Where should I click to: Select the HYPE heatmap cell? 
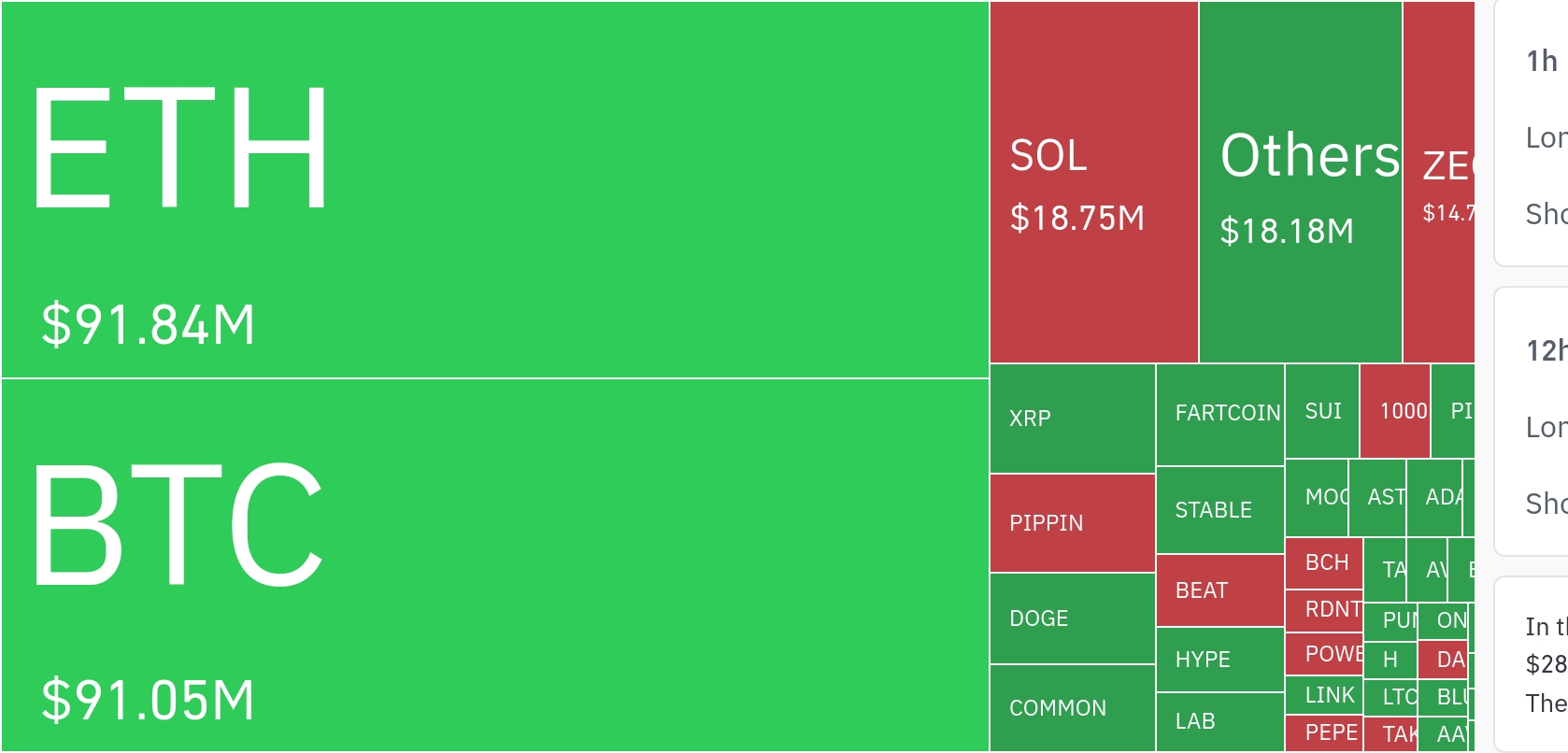click(1219, 660)
